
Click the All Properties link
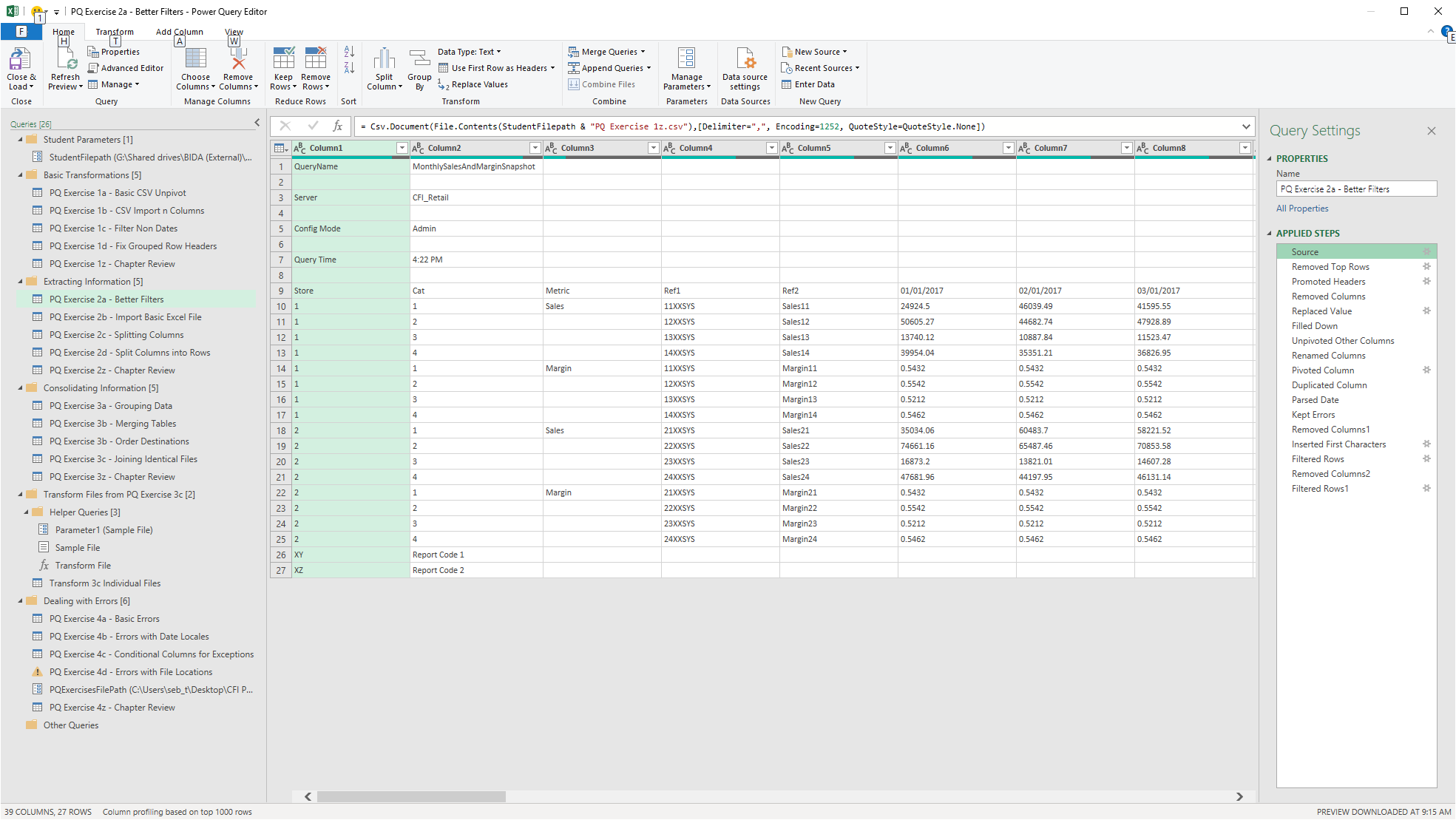point(1301,209)
